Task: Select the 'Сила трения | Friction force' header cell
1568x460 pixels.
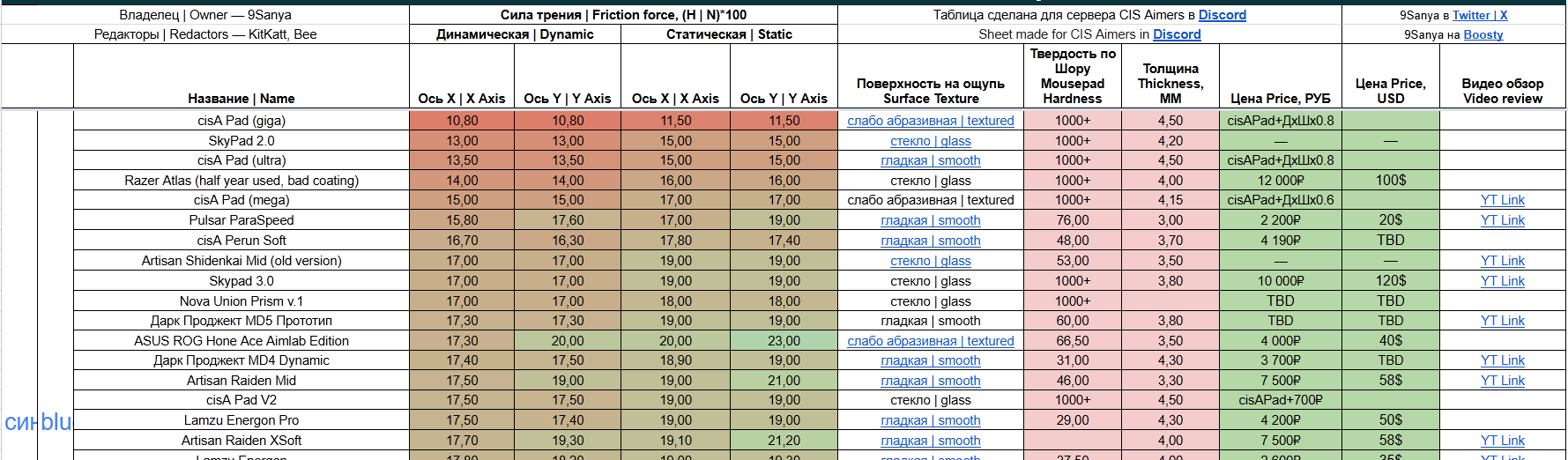Action: (623, 15)
